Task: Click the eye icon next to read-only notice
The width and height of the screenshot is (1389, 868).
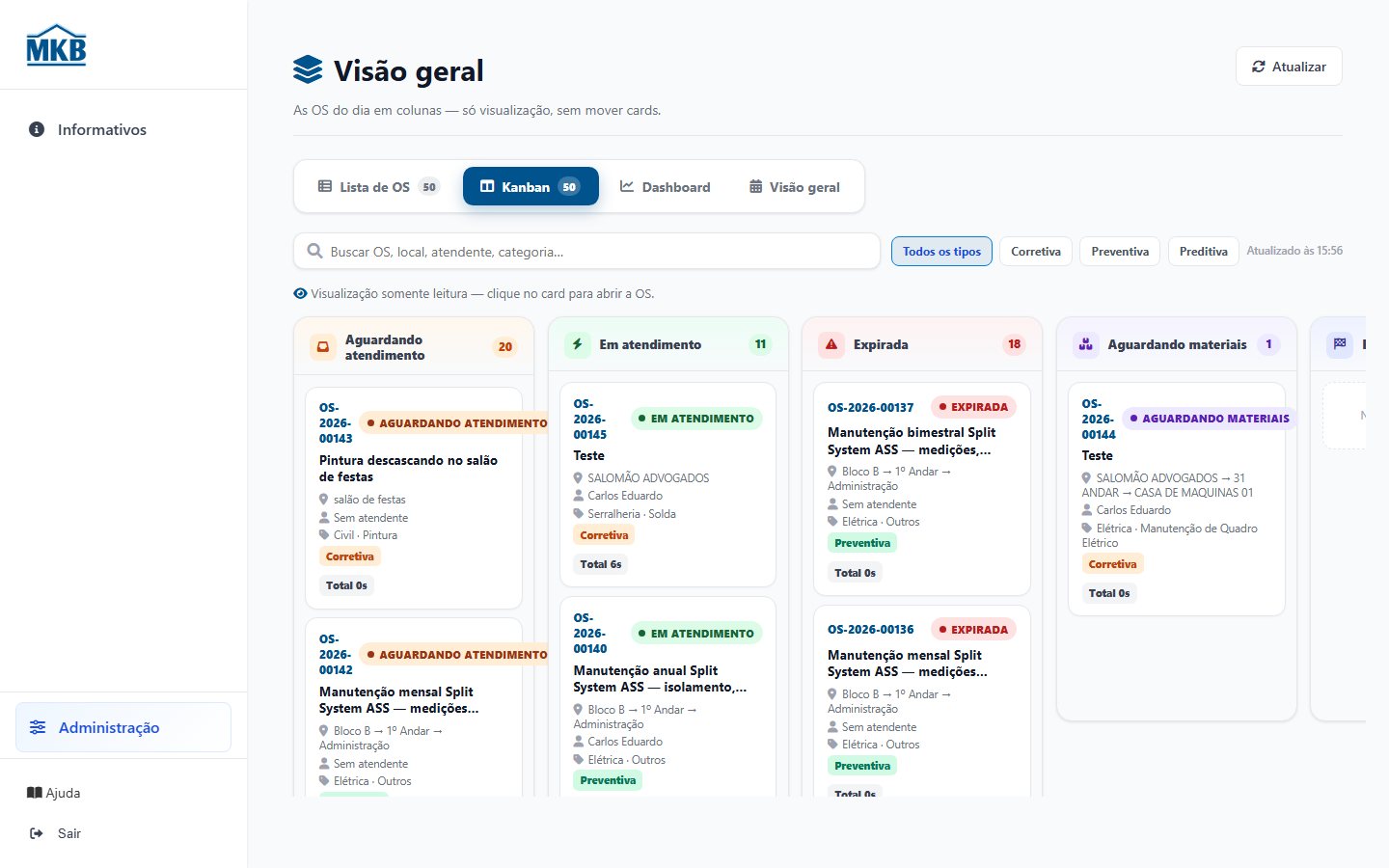Action: [x=300, y=293]
